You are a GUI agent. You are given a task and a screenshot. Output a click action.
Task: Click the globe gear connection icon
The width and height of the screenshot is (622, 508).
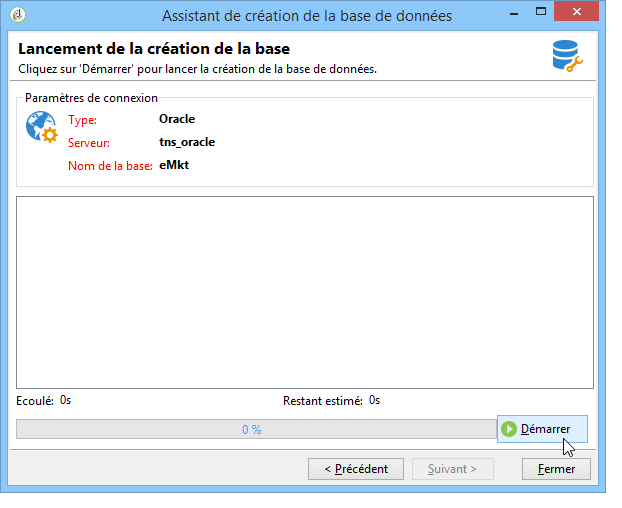[x=42, y=127]
